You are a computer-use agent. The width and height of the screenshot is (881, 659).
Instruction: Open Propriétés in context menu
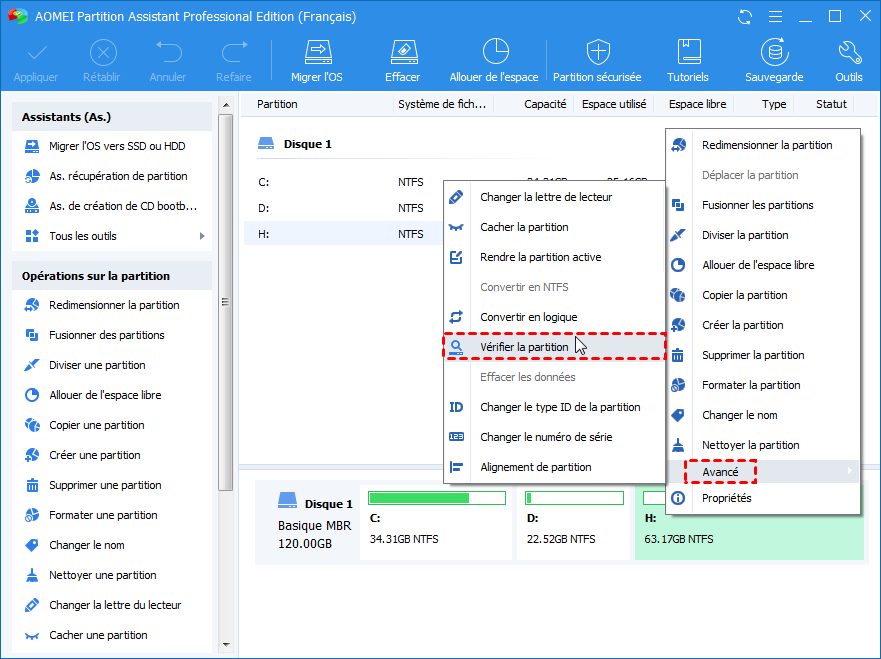click(x=763, y=498)
